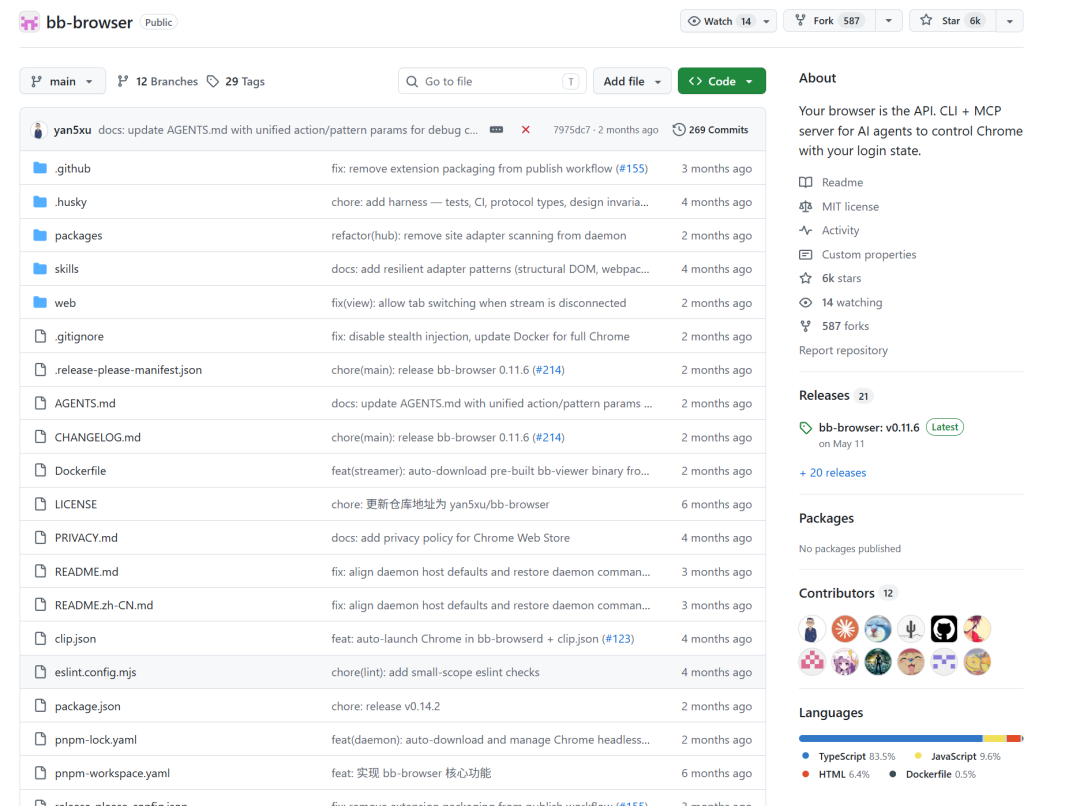The height and width of the screenshot is (806, 1080).
Task: Click the eye icon next to 14 watching
Action: [x=806, y=302]
